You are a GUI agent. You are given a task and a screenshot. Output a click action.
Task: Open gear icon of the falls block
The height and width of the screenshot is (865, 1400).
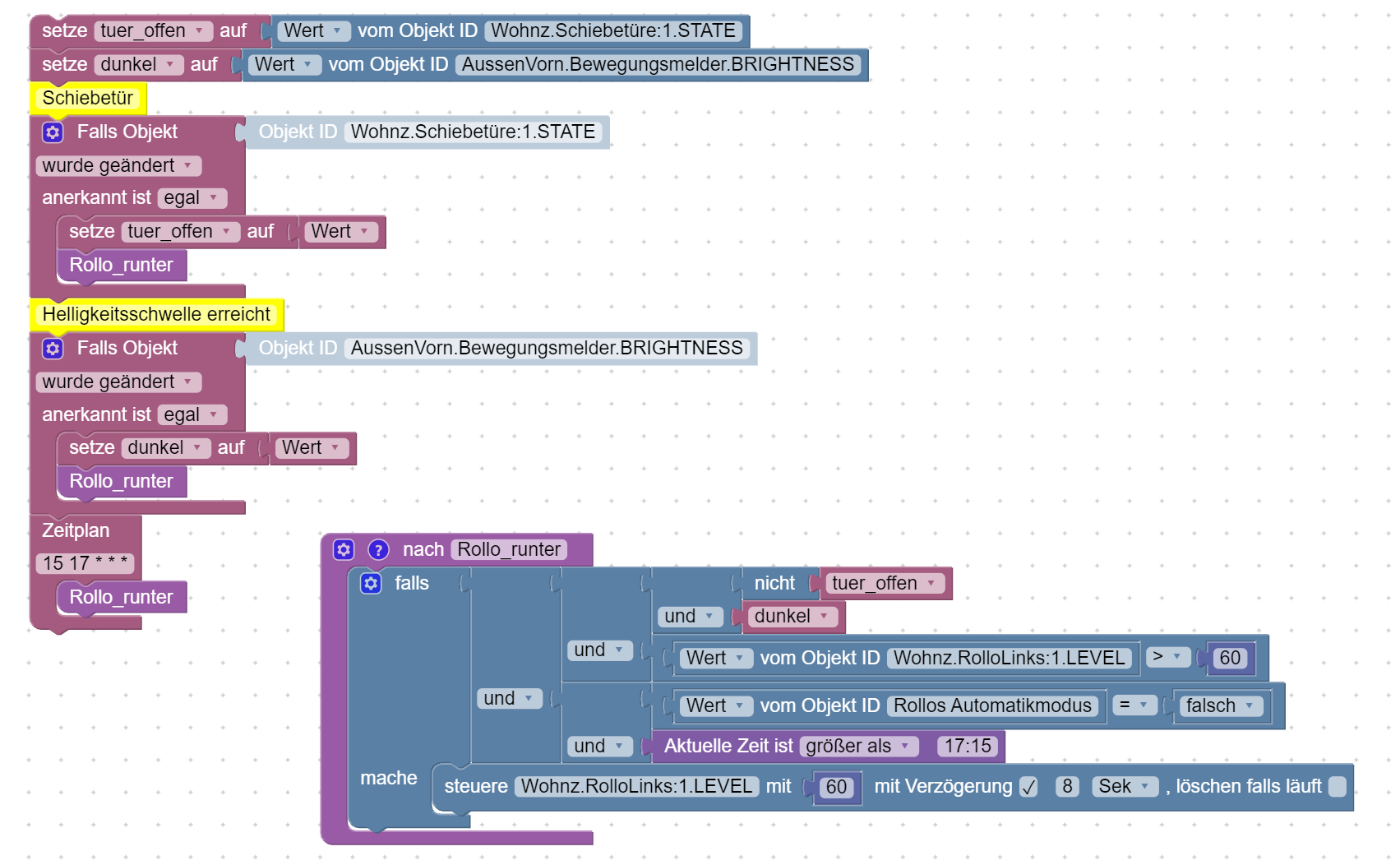click(371, 583)
